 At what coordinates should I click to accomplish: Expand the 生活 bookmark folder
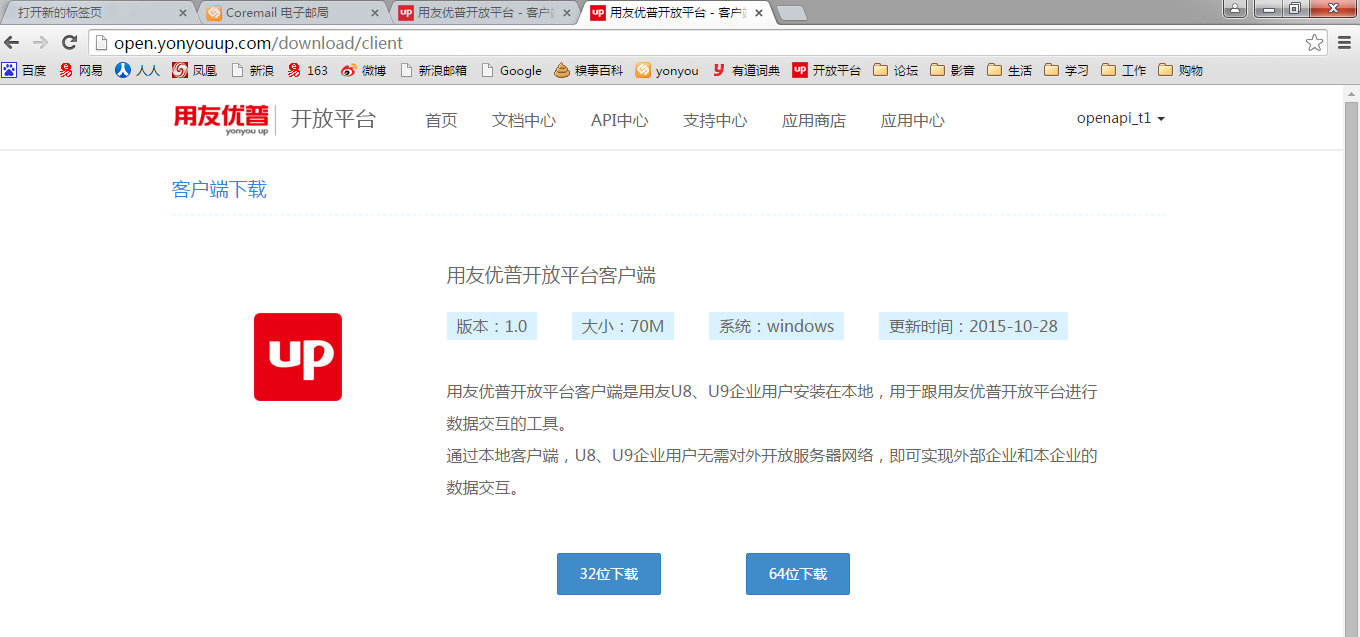click(1009, 70)
